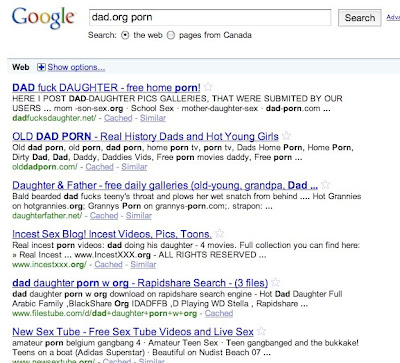Open the top search result title

pos(106,88)
